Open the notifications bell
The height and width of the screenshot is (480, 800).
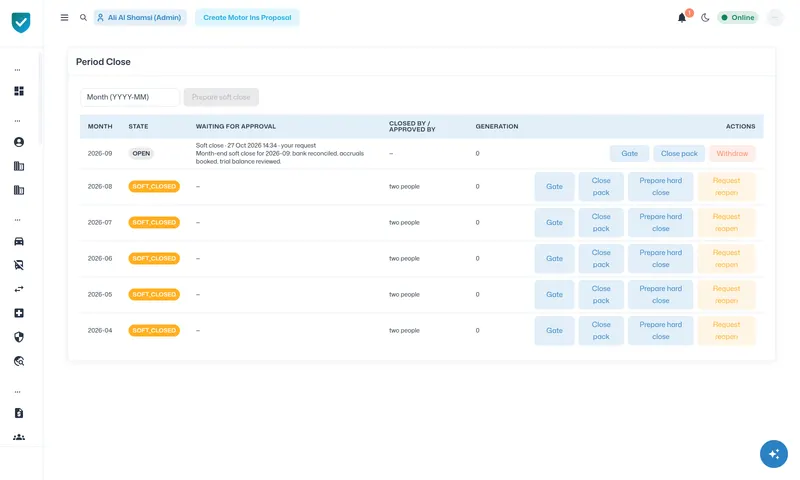(682, 18)
